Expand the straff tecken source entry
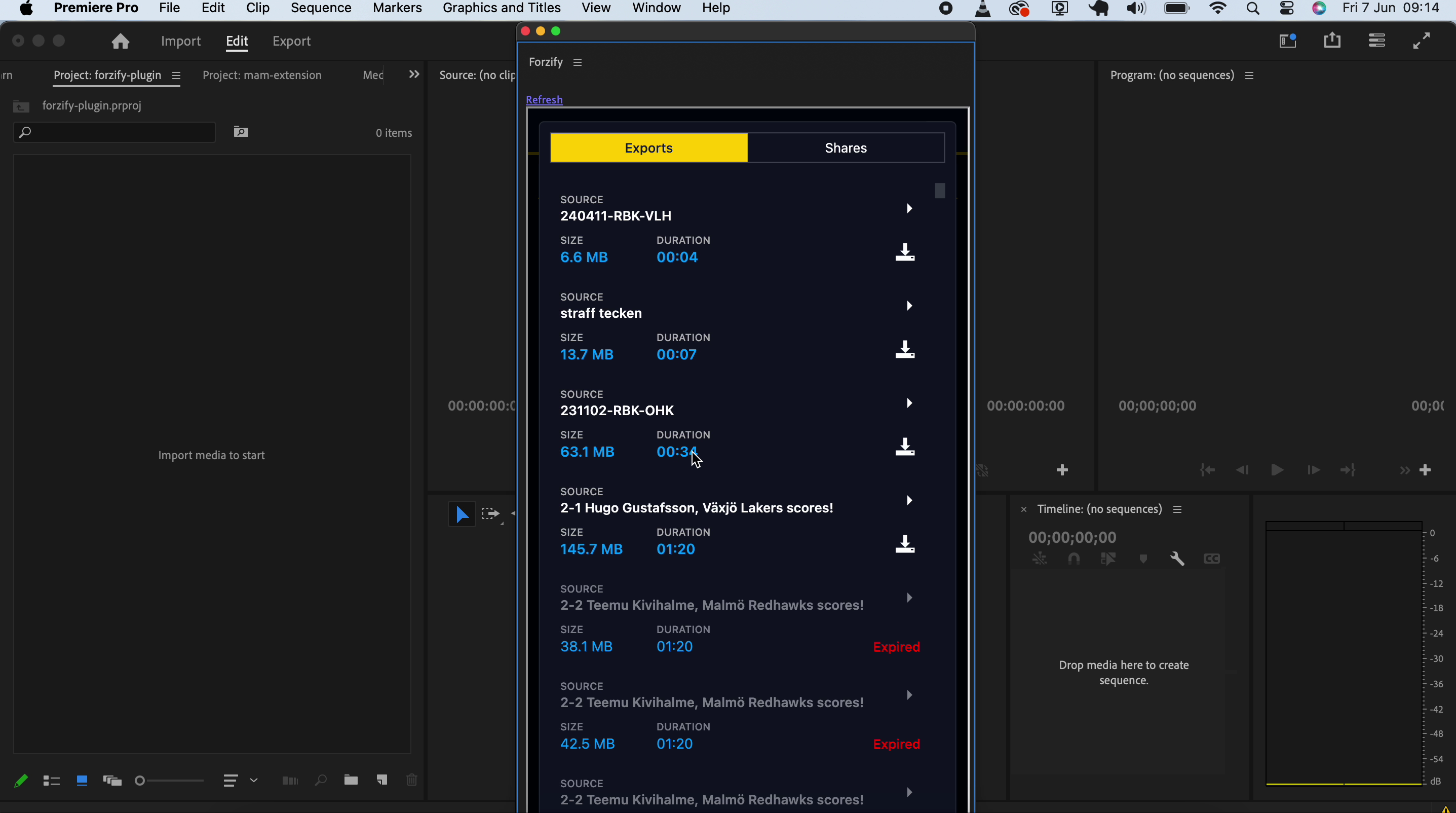 (x=909, y=306)
